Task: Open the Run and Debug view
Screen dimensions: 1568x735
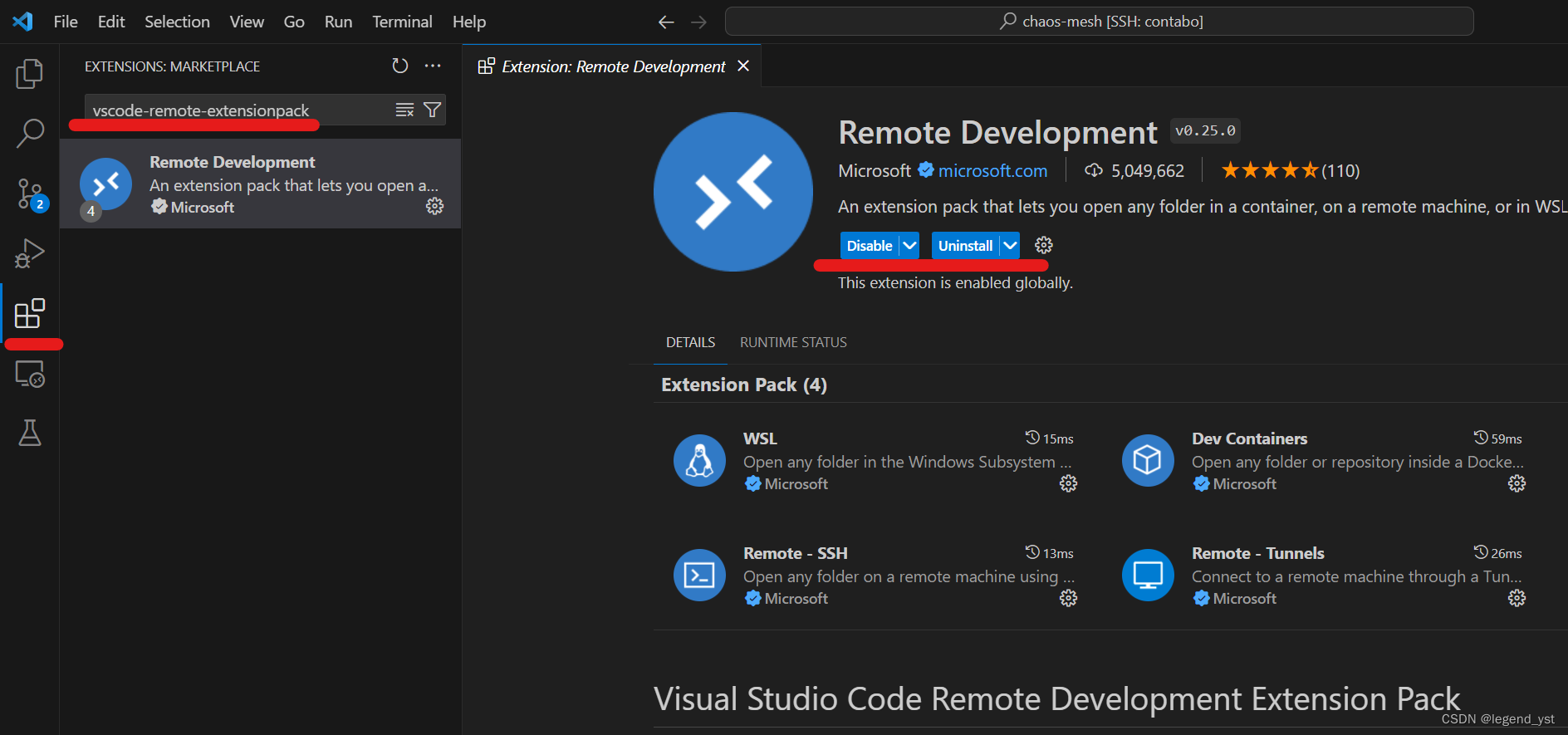Action: (x=29, y=253)
